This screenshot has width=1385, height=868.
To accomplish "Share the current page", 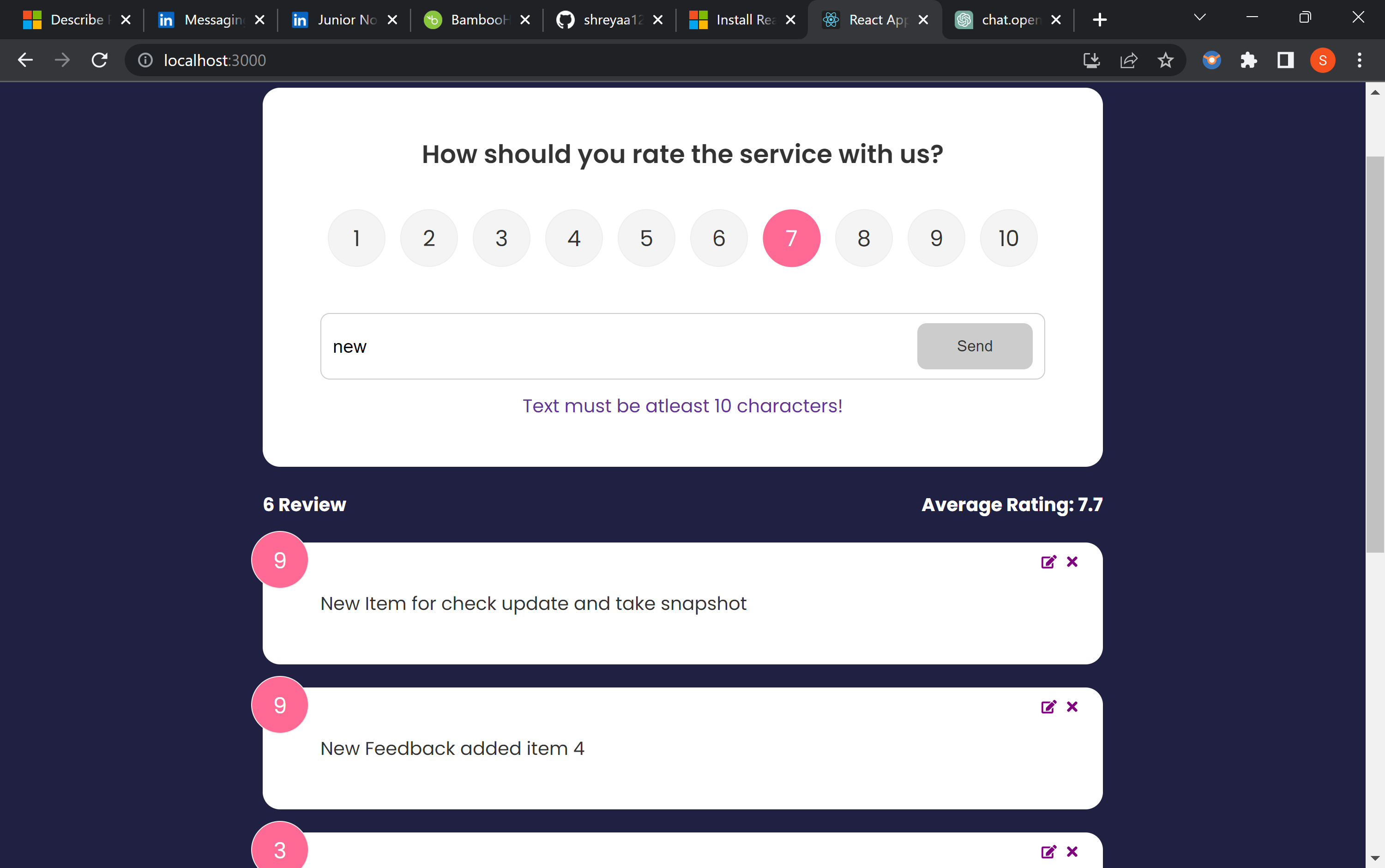I will click(1128, 60).
